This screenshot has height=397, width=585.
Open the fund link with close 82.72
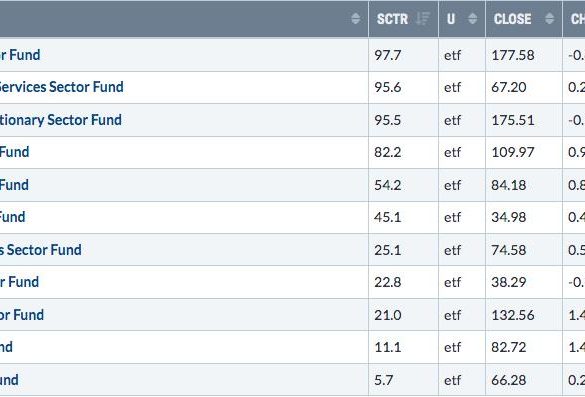pyautogui.click(x=6, y=347)
